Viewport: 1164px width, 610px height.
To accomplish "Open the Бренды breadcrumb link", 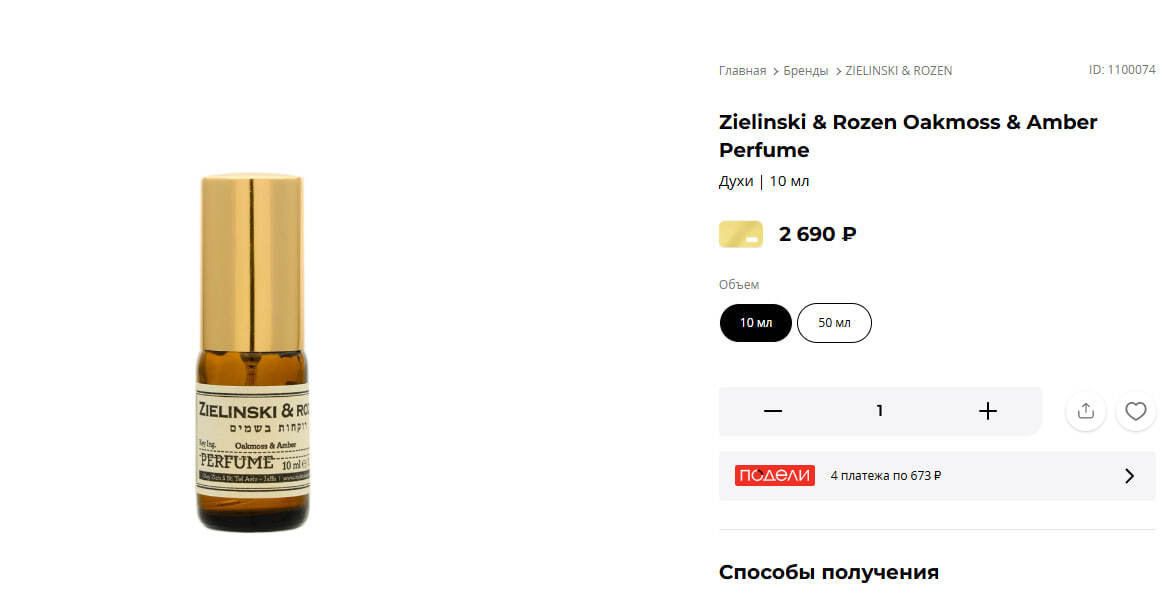I will (x=805, y=71).
